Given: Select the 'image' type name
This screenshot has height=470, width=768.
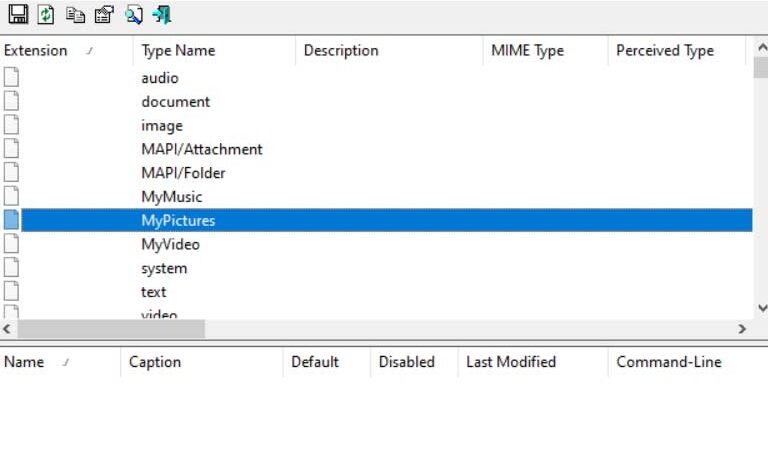Looking at the screenshot, I should click(162, 126).
